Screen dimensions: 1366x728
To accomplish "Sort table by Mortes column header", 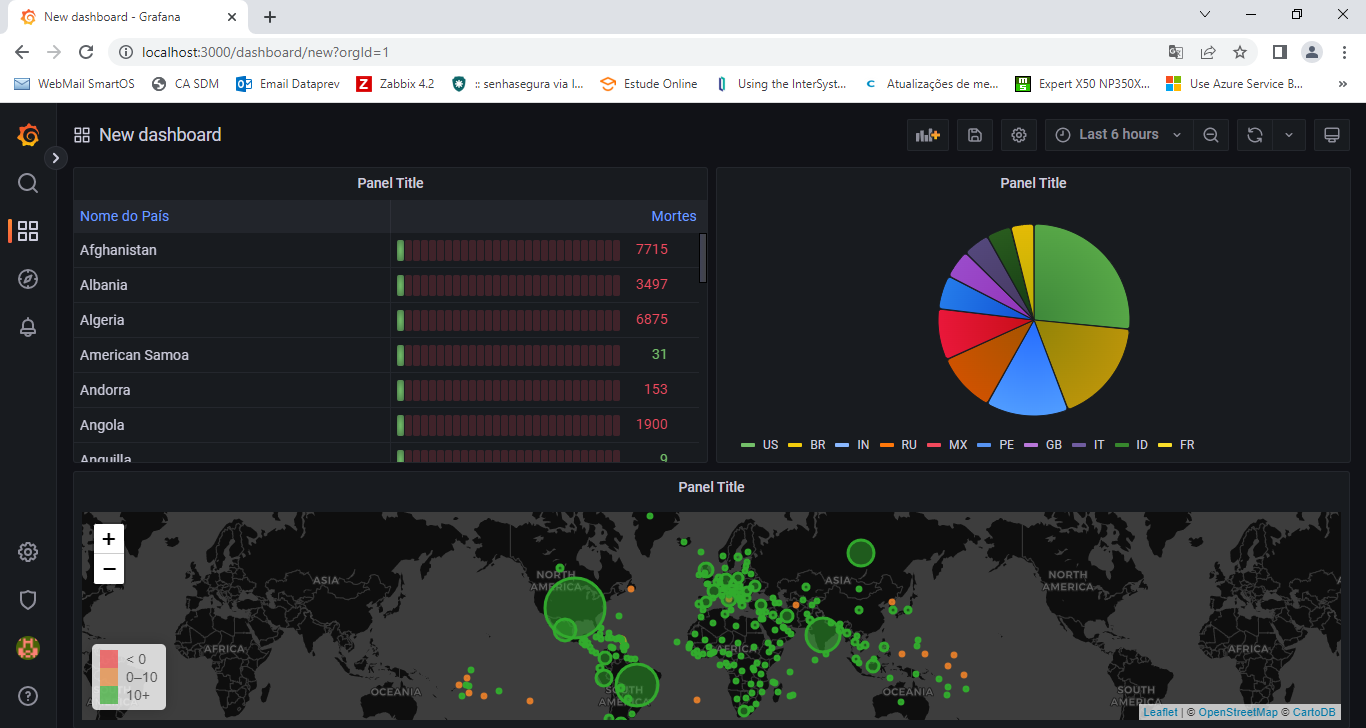I will point(673,217).
